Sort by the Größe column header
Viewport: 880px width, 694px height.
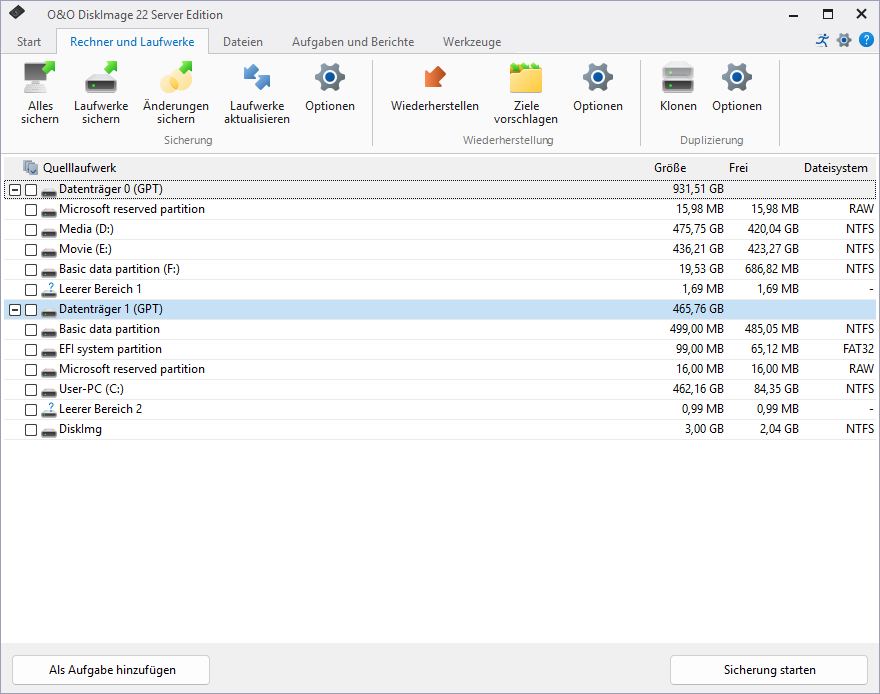coord(669,168)
